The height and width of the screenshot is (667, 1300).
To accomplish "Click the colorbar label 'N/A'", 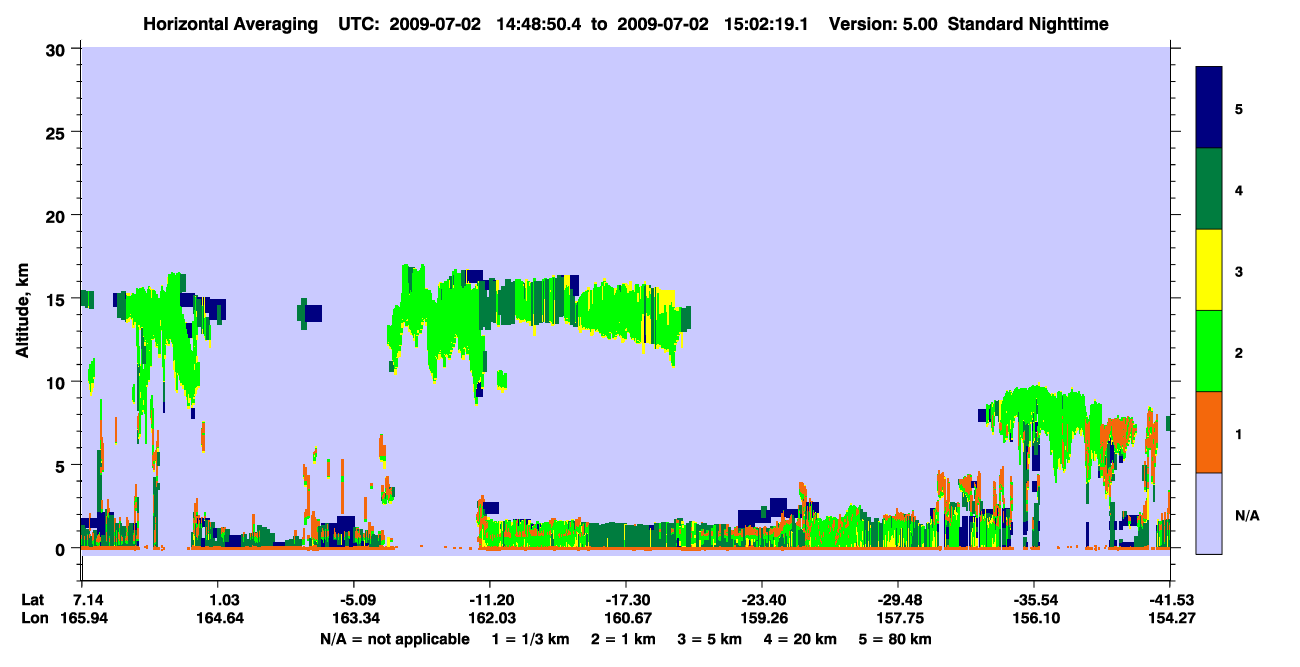I will 1247,515.
